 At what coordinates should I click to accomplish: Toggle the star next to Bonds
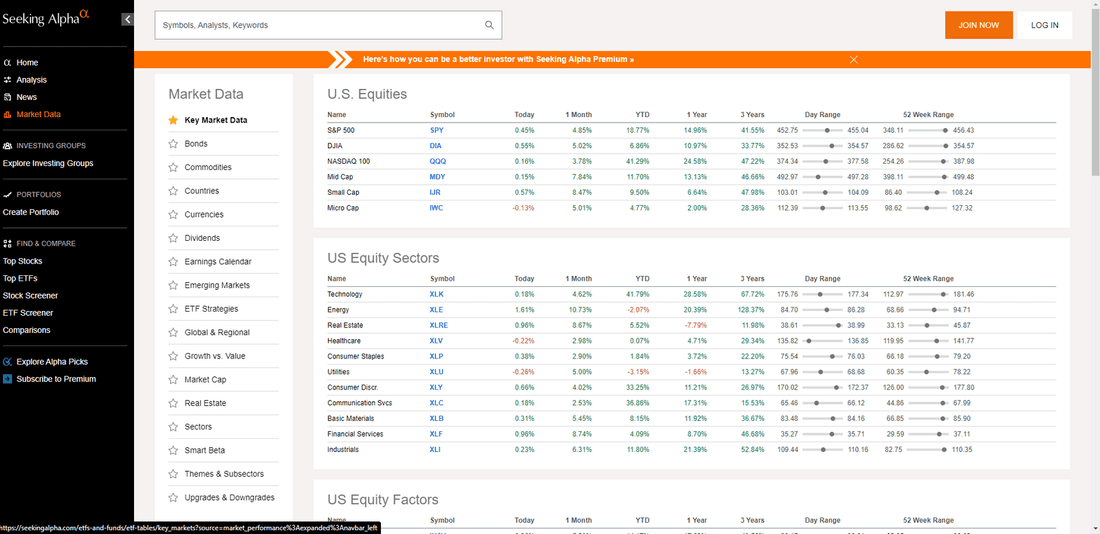[173, 144]
